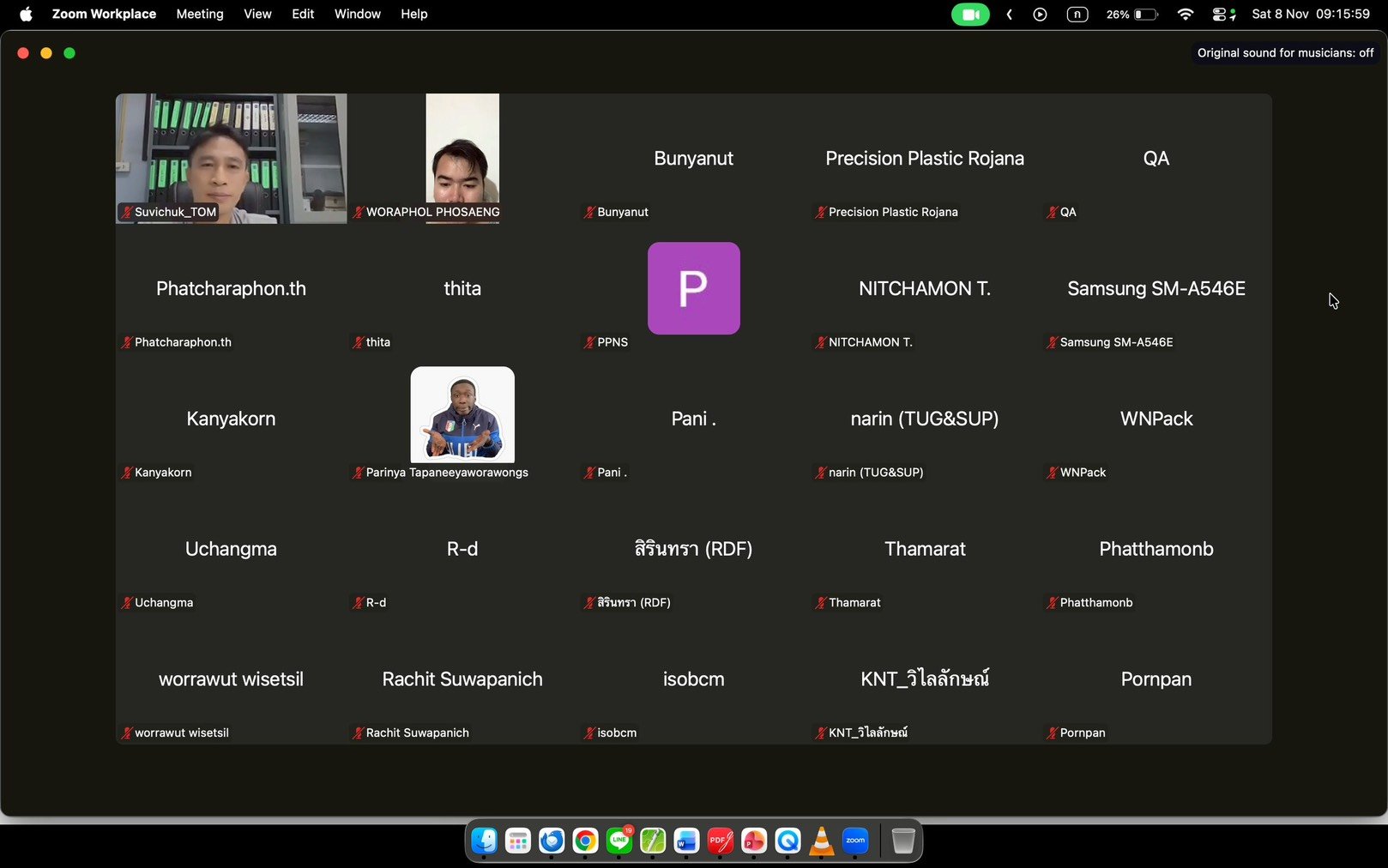Open the Thai input source menu
The height and width of the screenshot is (868, 1388).
click(x=1077, y=15)
